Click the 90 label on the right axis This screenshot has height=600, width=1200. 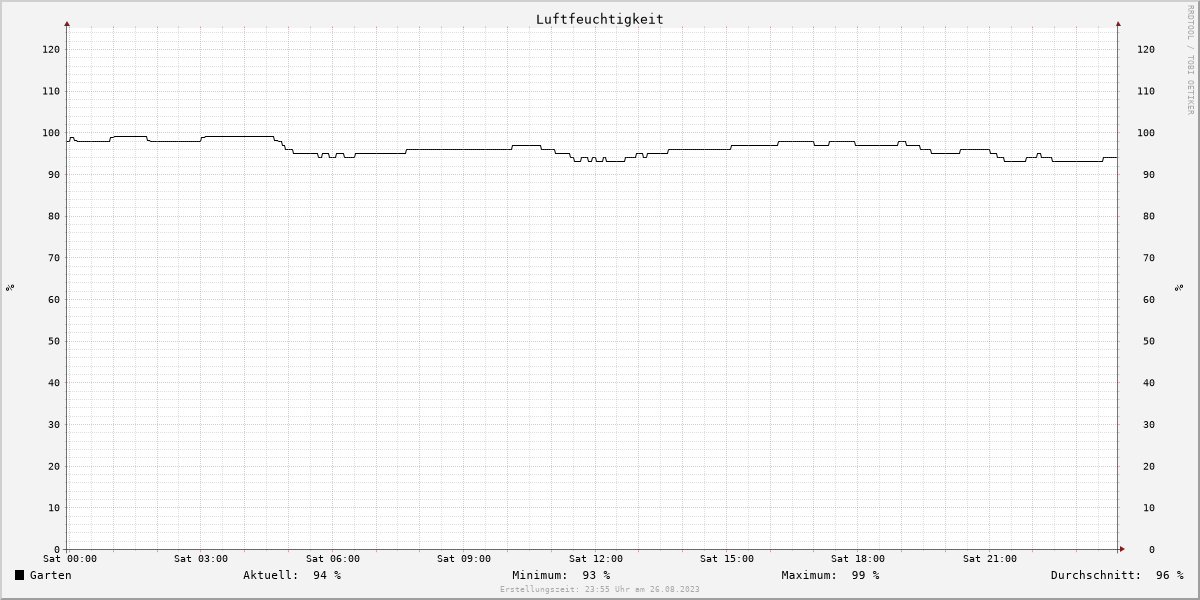pyautogui.click(x=1149, y=174)
